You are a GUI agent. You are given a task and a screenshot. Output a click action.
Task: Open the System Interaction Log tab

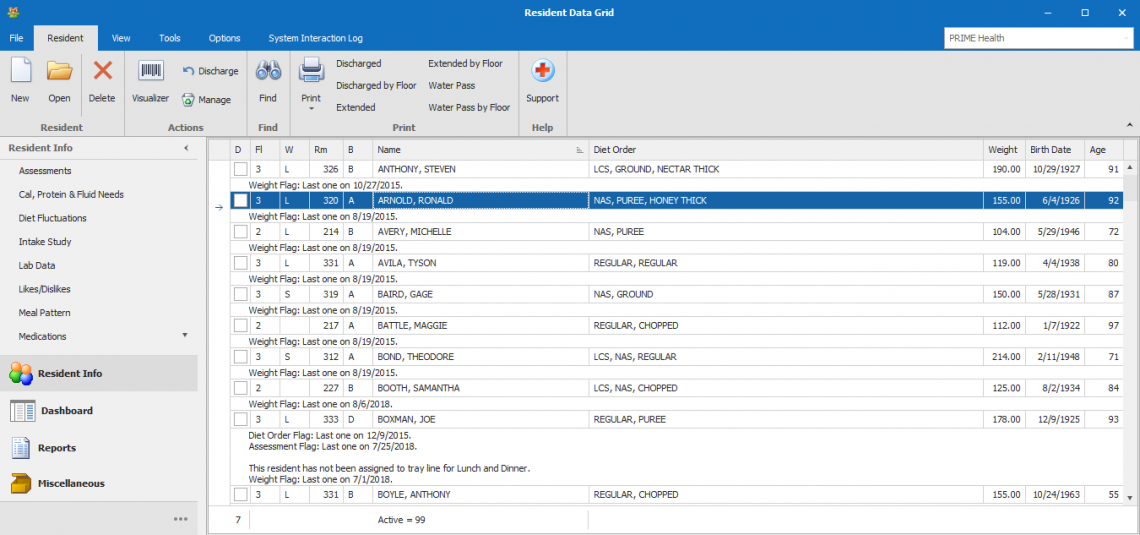[x=316, y=38]
